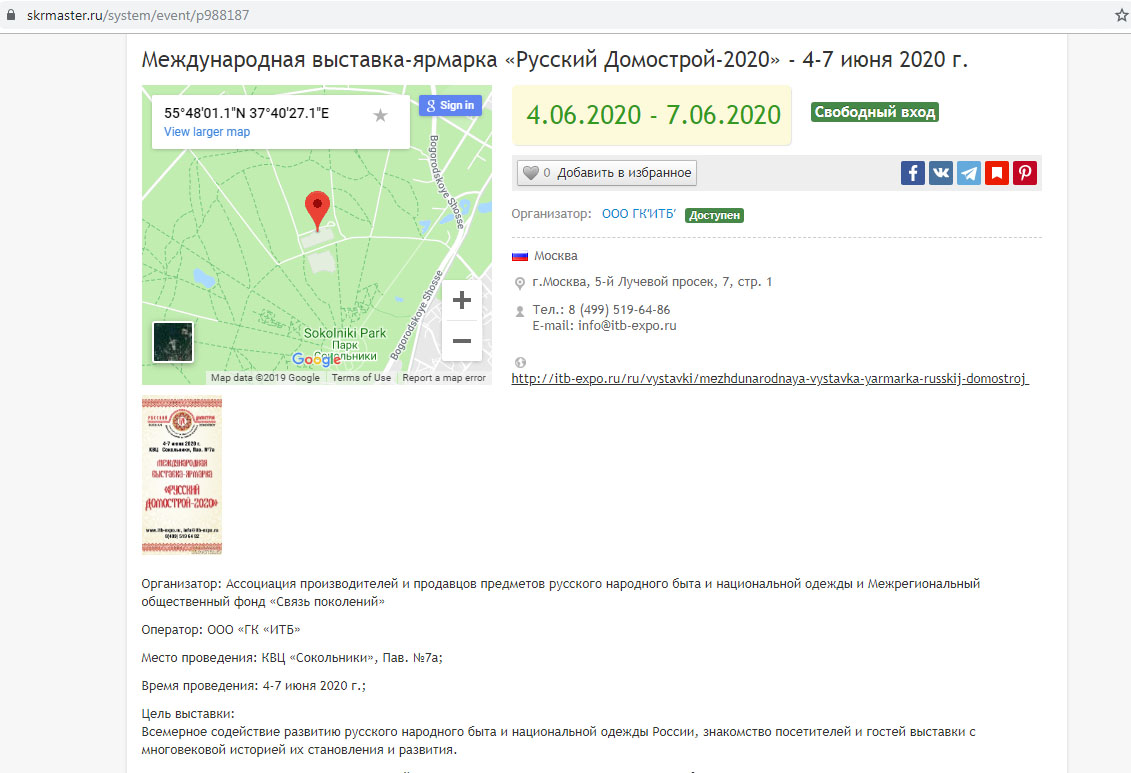Viewport: 1131px width, 773px height.
Task: Click the event title heading
Action: (x=554, y=59)
